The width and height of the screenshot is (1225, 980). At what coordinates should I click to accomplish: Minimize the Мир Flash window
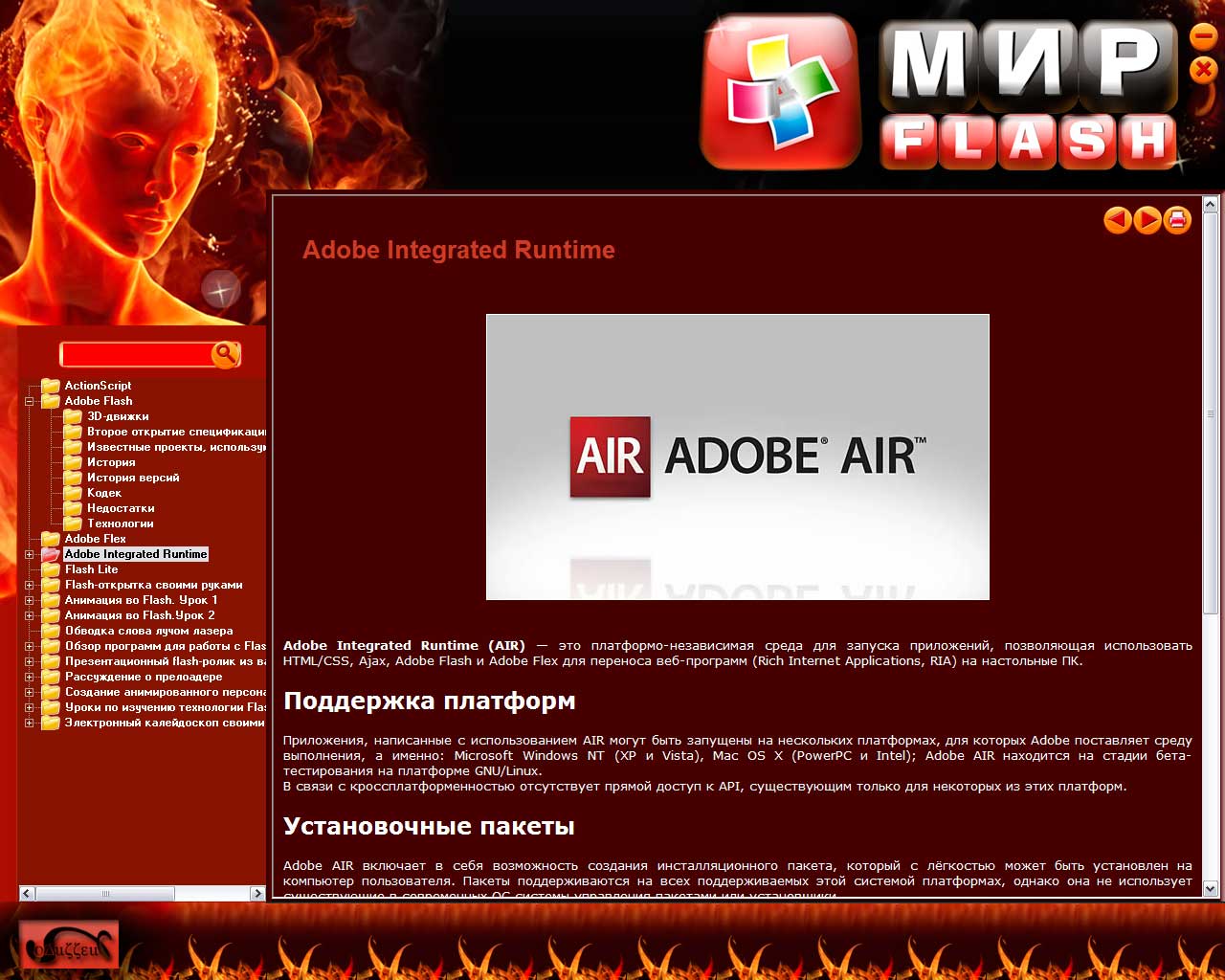(x=1203, y=37)
